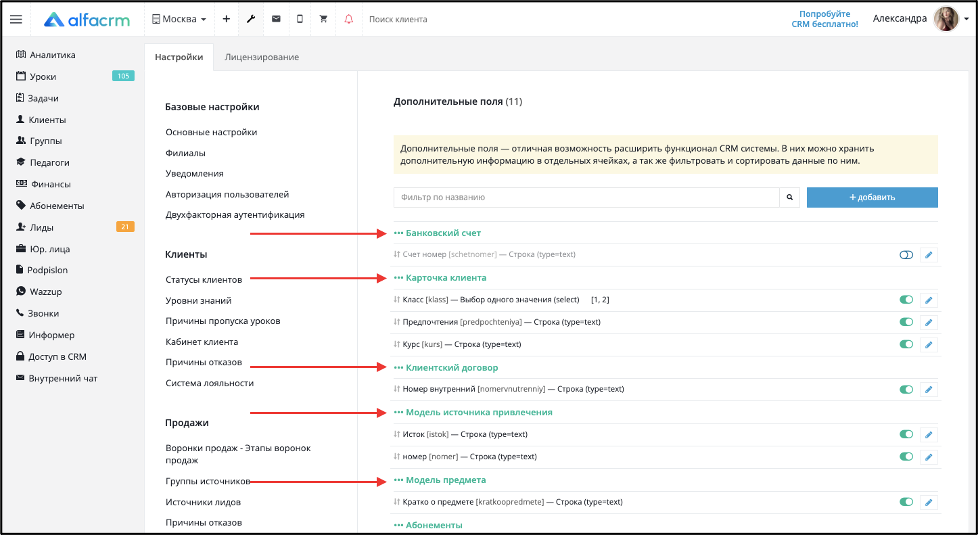The image size is (979, 535).
Task: Expand the Абонементы fields group
Action: (428, 525)
